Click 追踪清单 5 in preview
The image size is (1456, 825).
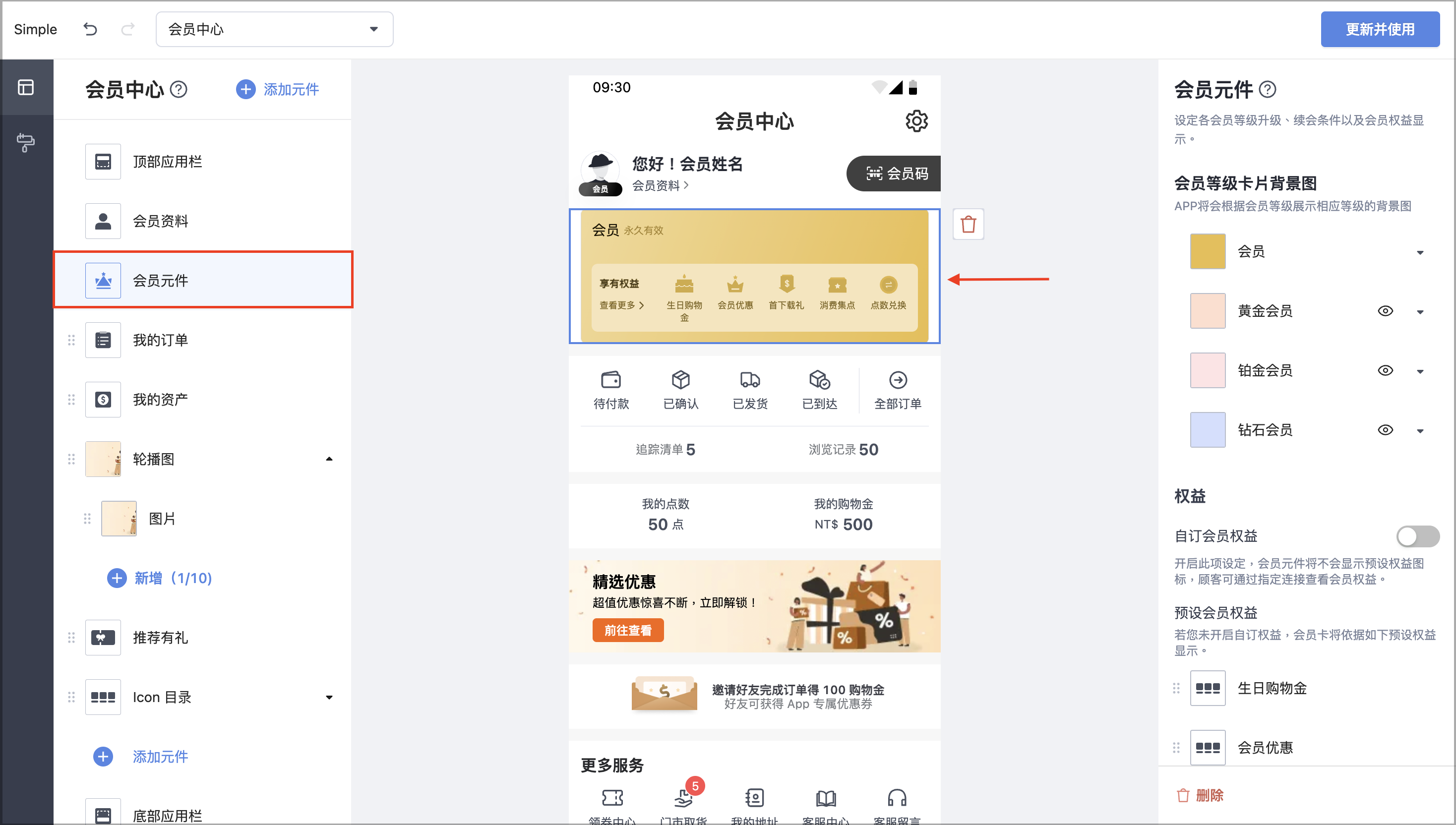tap(666, 449)
